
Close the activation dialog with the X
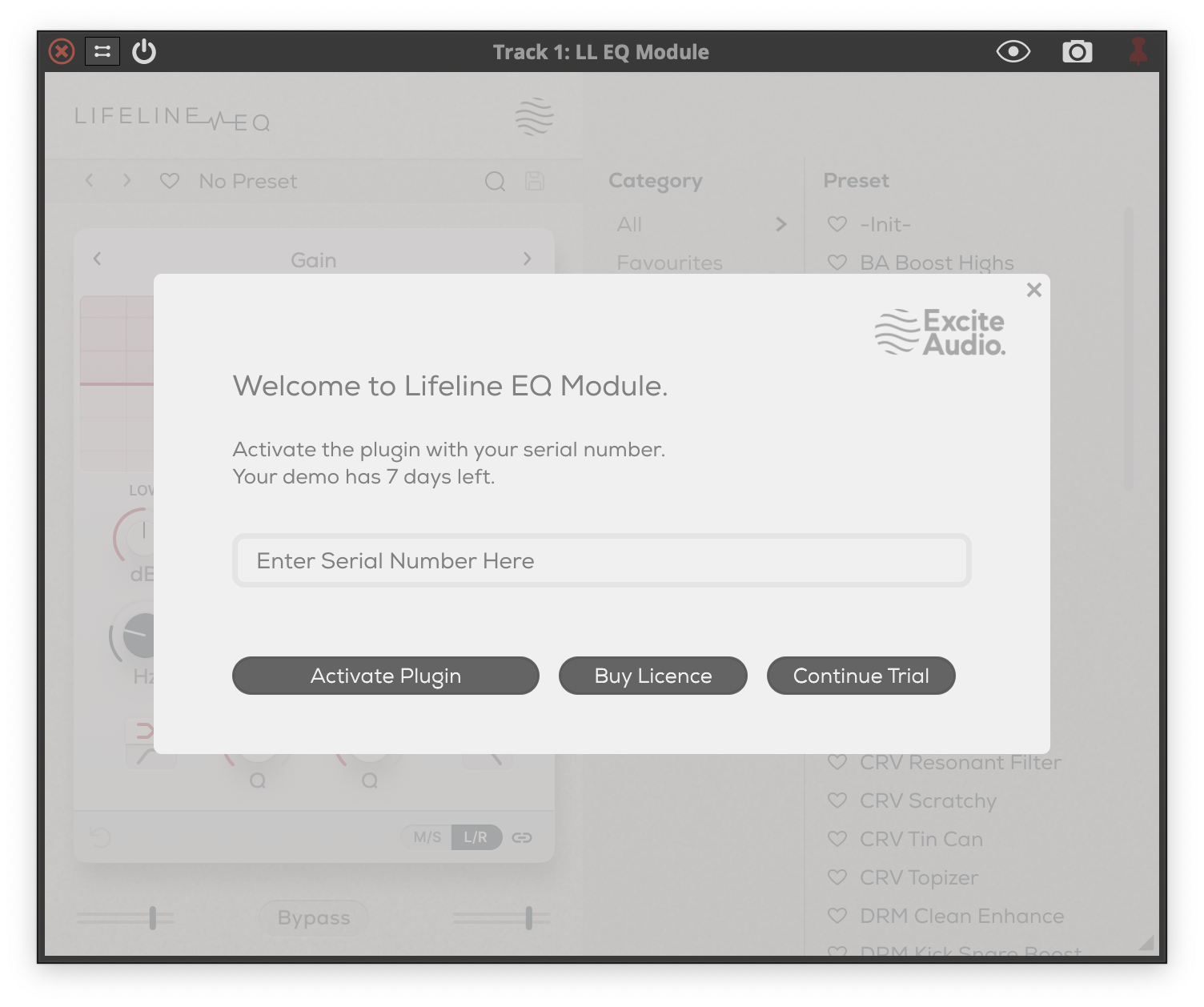1034,290
